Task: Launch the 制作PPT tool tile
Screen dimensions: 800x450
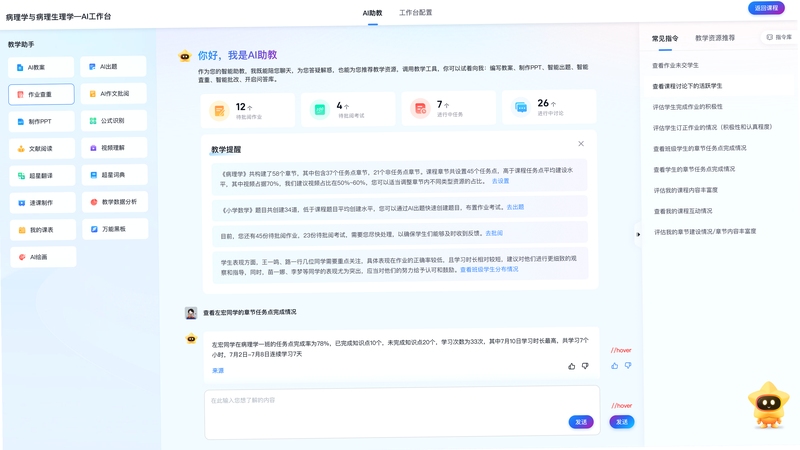Action: click(x=42, y=121)
